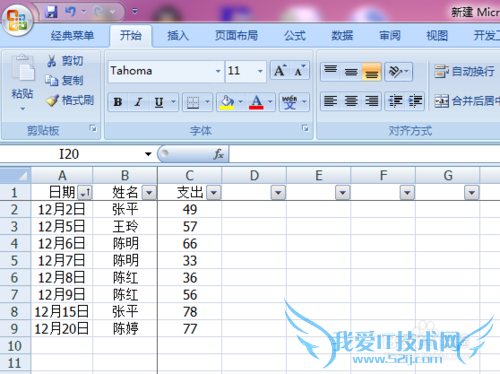Open the 数据 tab
This screenshot has width=500, height=374.
[x=342, y=35]
